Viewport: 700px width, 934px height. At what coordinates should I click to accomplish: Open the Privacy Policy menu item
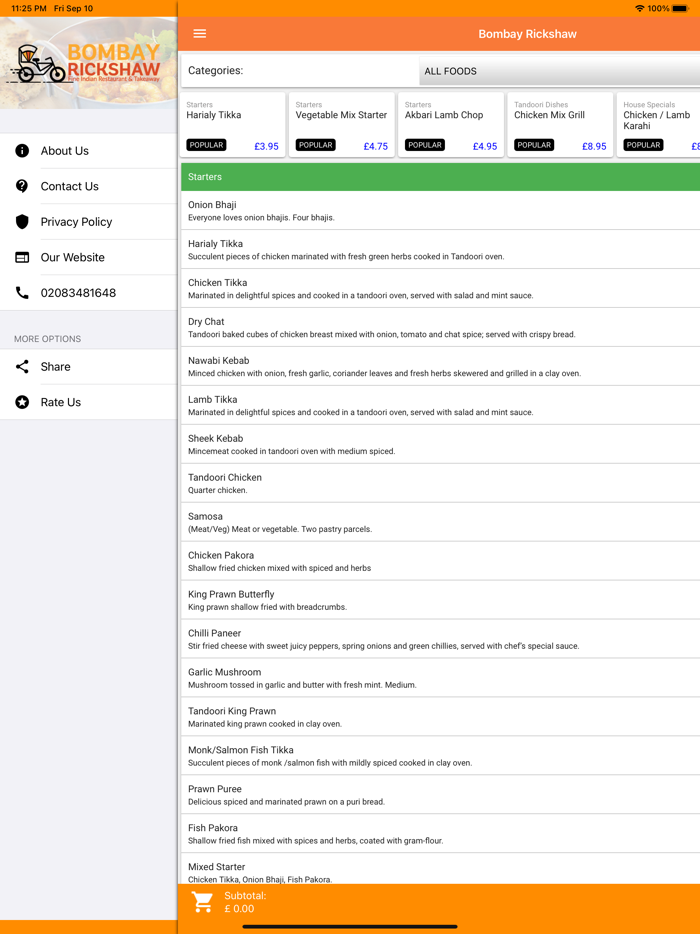(89, 222)
